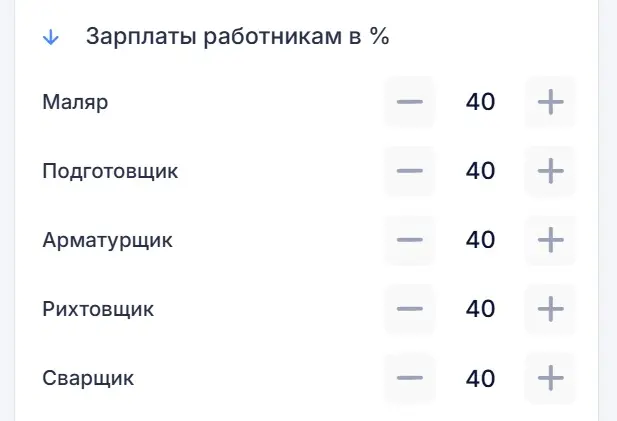Viewport: 617px width, 421px height.
Task: Click the Зарплаты работникам в % heading
Action: coord(237,38)
